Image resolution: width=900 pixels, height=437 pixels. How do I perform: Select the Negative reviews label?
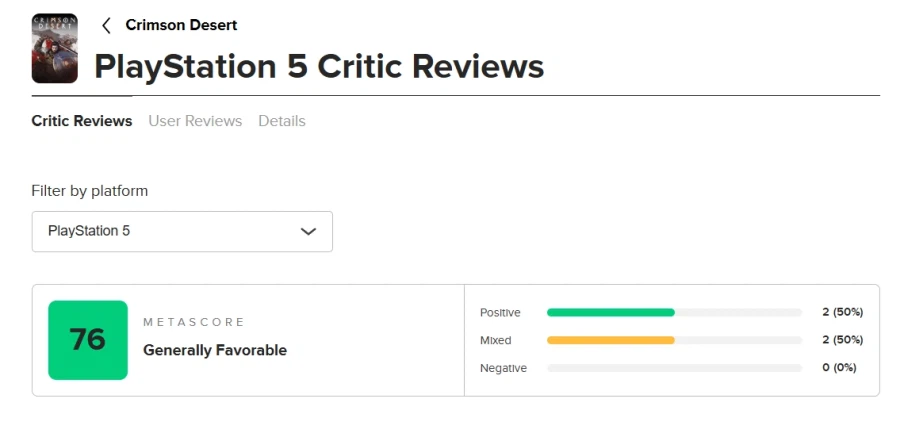(503, 368)
